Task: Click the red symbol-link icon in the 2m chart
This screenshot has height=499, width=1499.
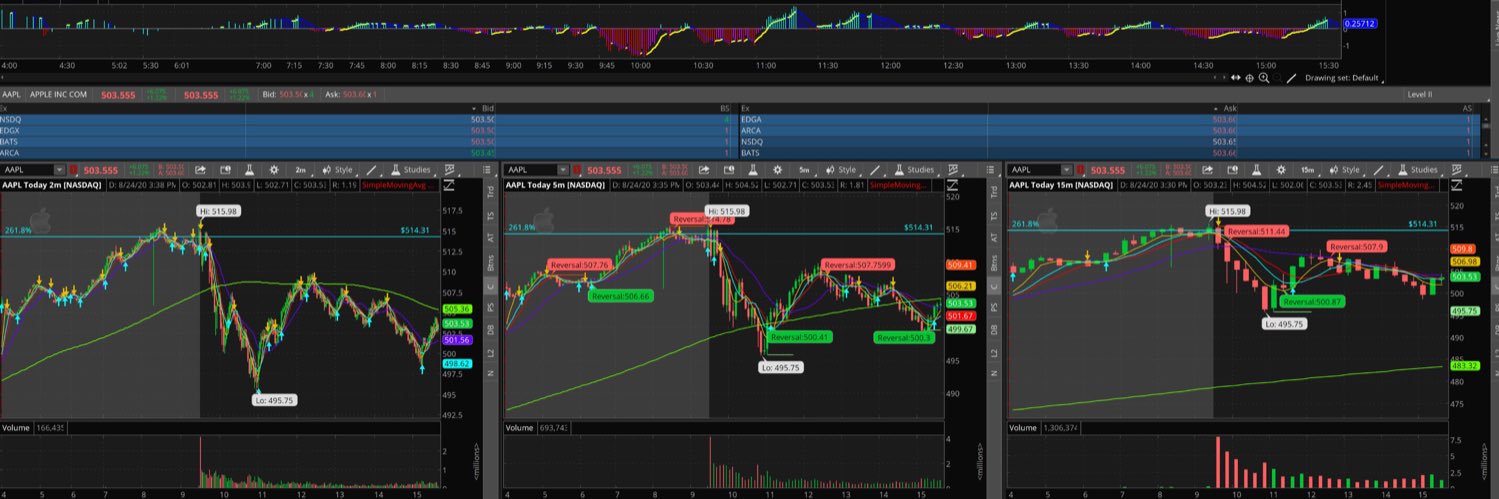Action: (73, 170)
